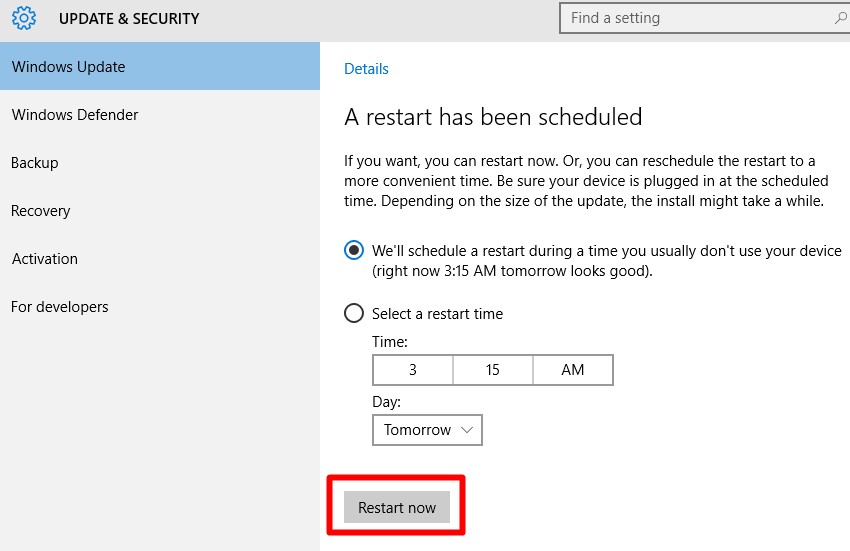This screenshot has height=551, width=850.
Task: Focus the Find a setting box
Action: point(705,18)
